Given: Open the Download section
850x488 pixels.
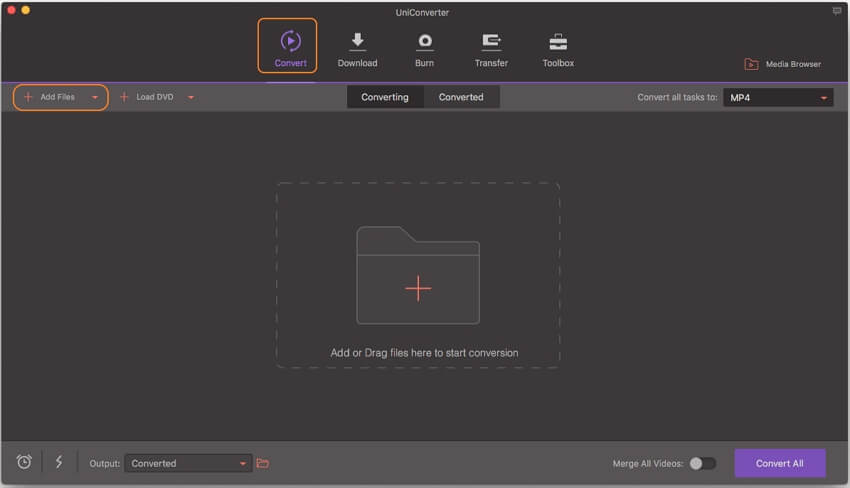Looking at the screenshot, I should point(357,49).
